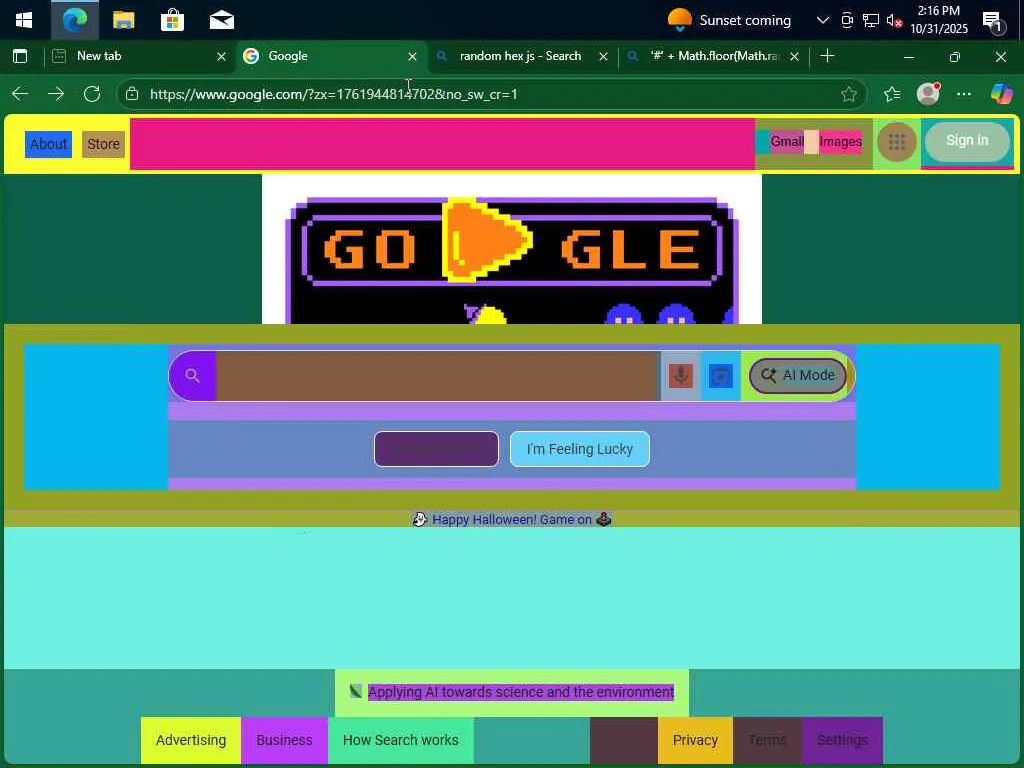Open How Search works link

click(x=400, y=741)
